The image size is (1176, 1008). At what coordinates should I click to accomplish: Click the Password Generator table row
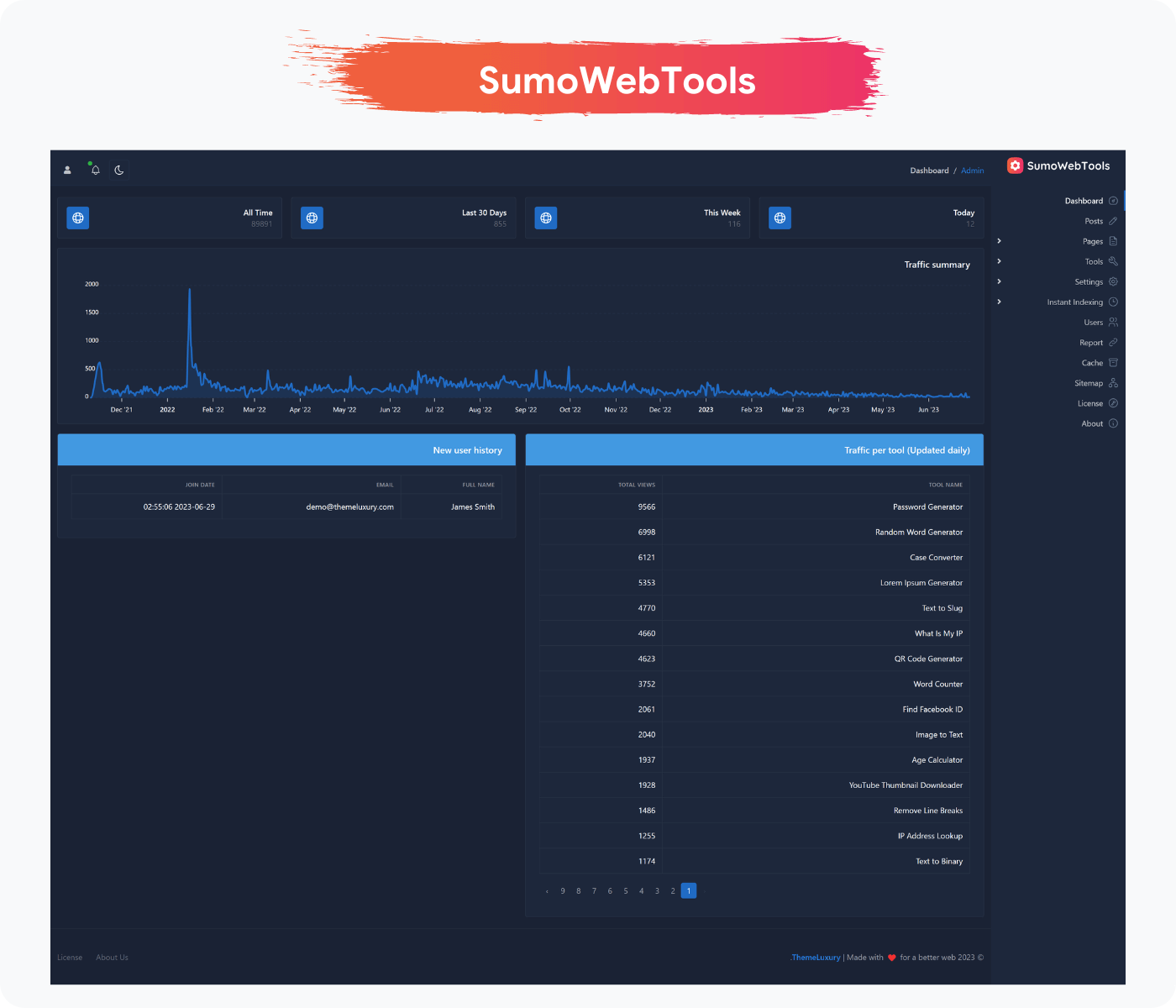(754, 507)
